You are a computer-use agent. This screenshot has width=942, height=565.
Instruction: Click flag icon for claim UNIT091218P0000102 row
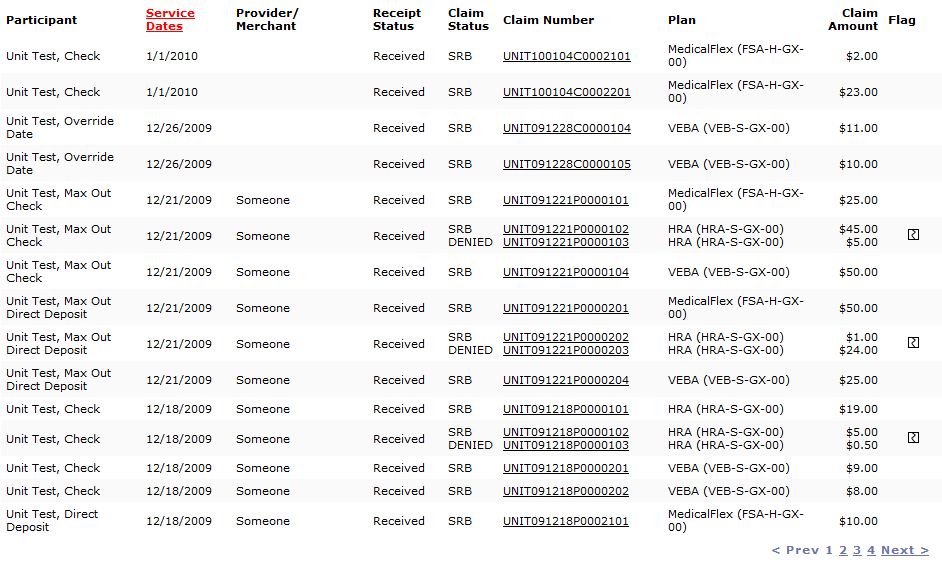click(x=913, y=438)
